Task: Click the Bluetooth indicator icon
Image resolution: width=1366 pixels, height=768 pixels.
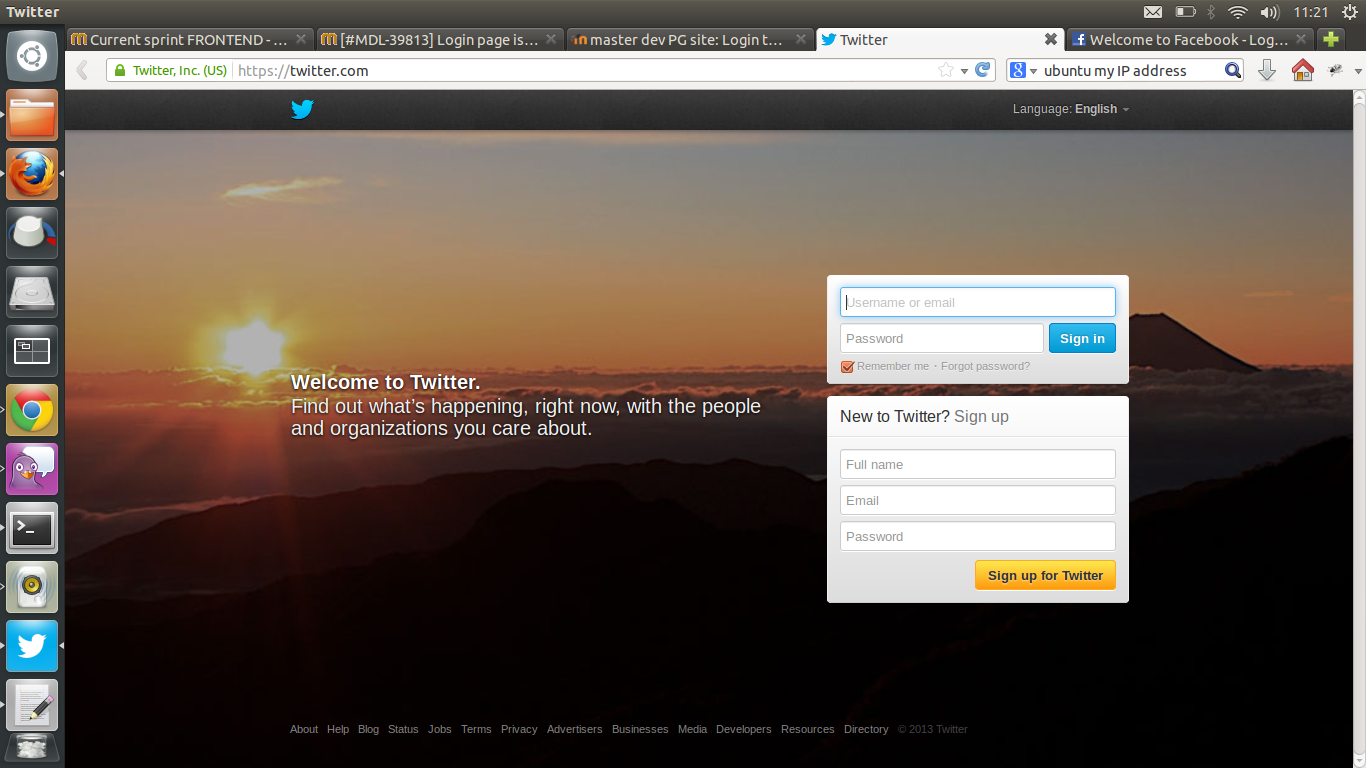Action: click(1210, 12)
